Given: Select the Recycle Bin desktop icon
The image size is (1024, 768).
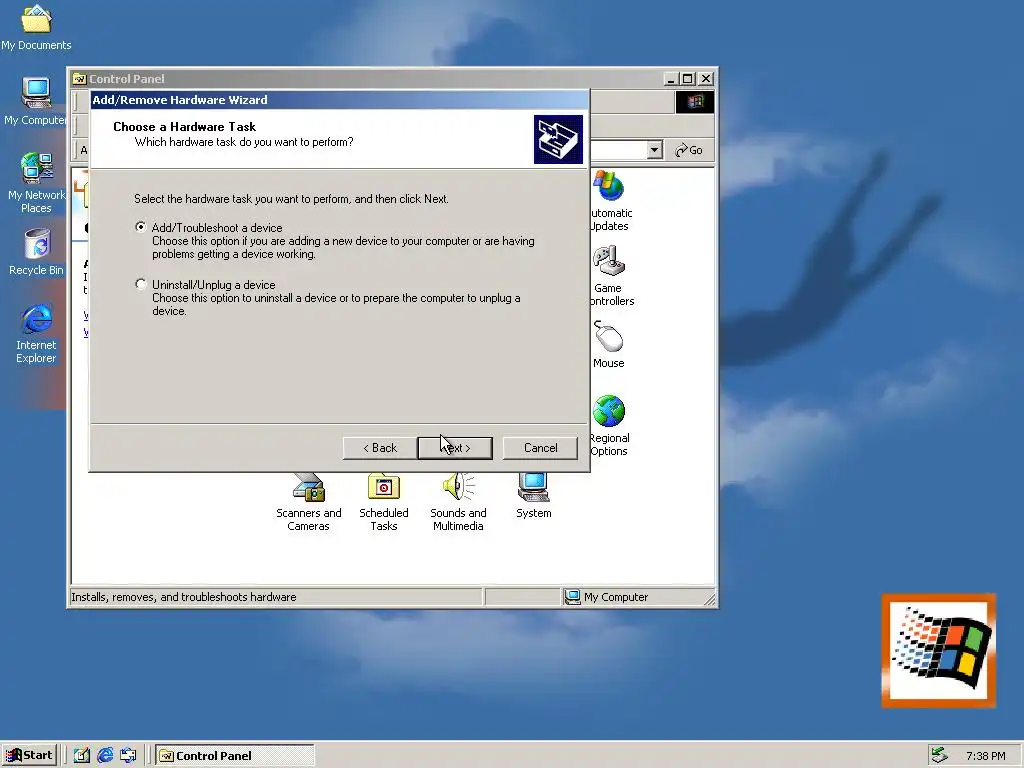Looking at the screenshot, I should tap(36, 252).
